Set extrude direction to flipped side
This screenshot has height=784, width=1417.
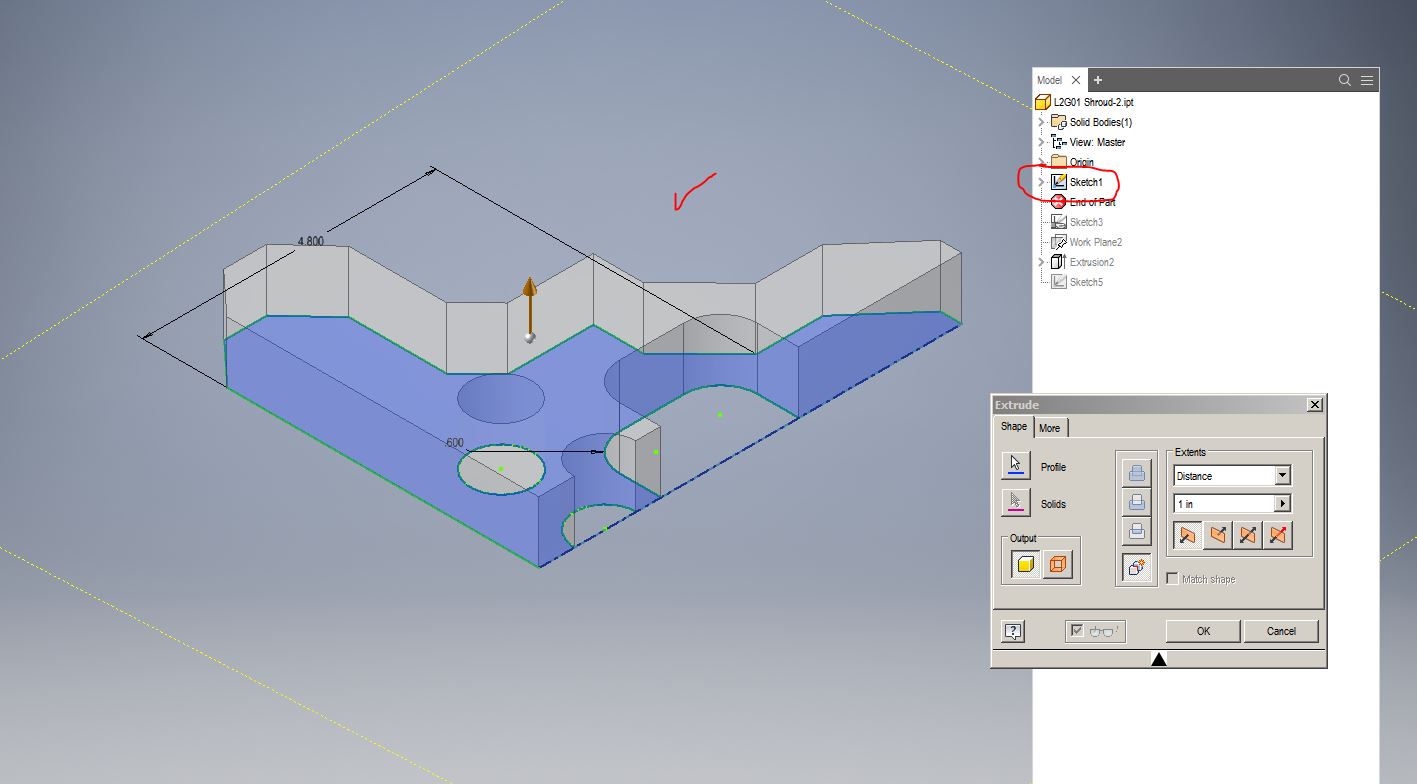coord(1216,534)
